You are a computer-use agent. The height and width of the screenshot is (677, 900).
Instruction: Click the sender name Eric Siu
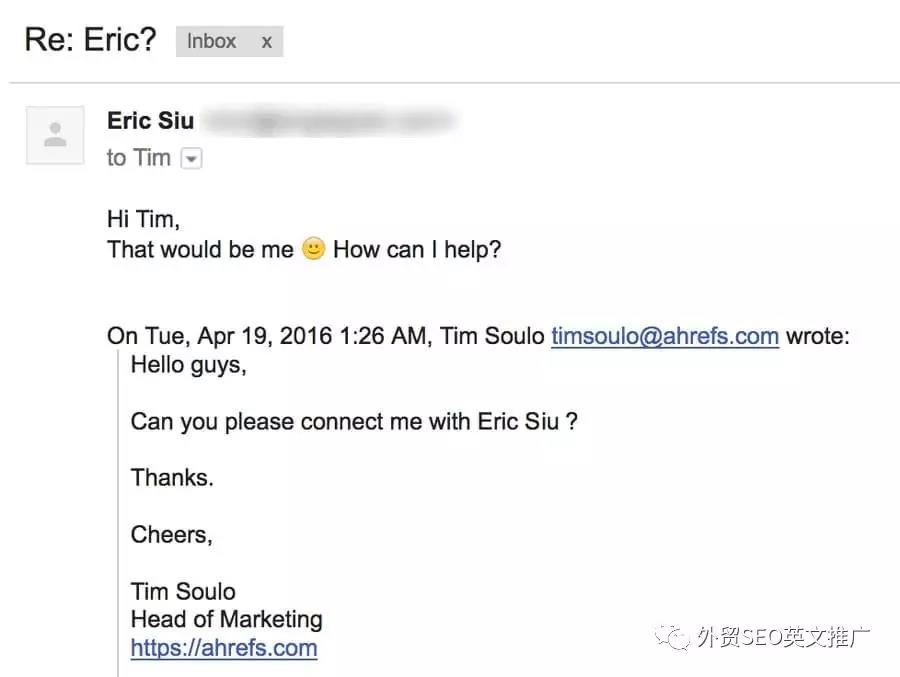pos(150,121)
